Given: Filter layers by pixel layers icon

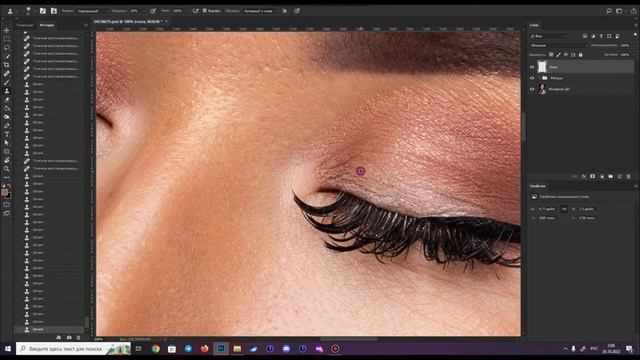Looking at the screenshot, I should [x=584, y=36].
